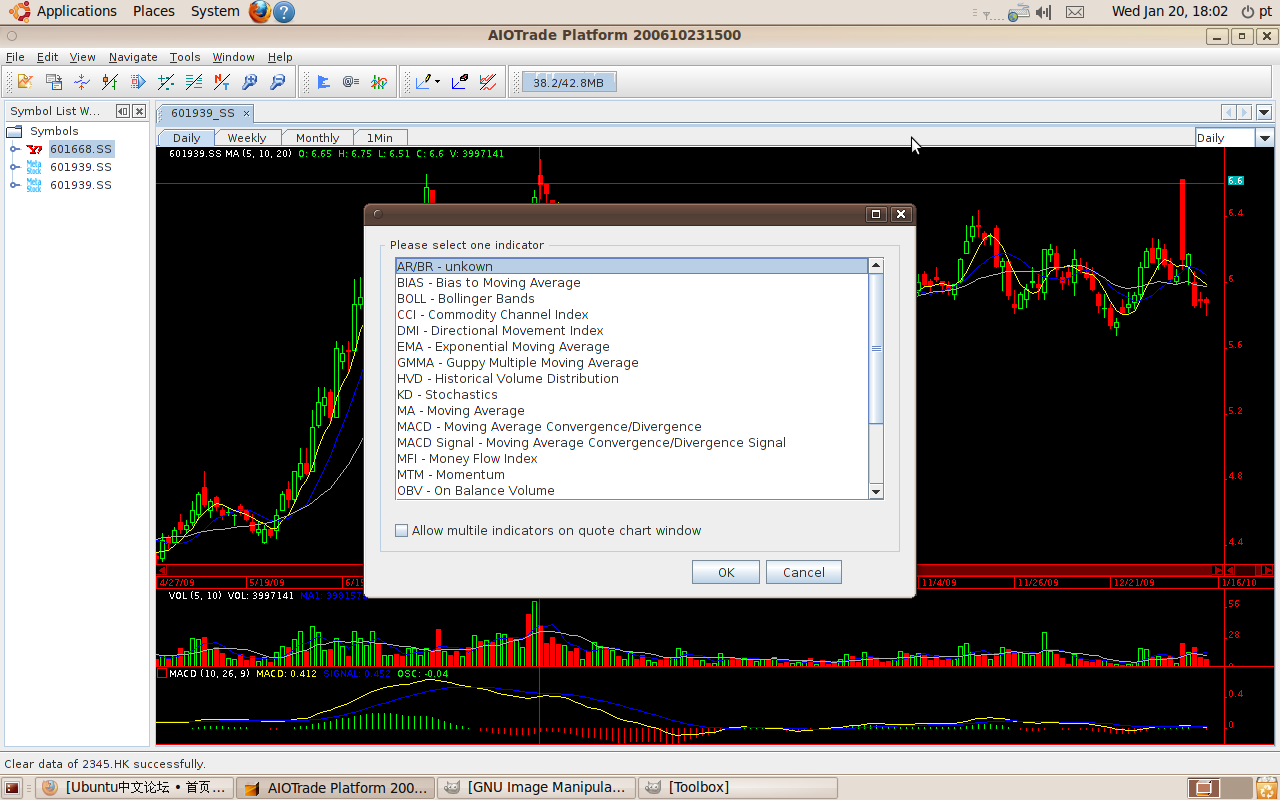Select 'OBV - On Balance Volume' indicator

632,491
